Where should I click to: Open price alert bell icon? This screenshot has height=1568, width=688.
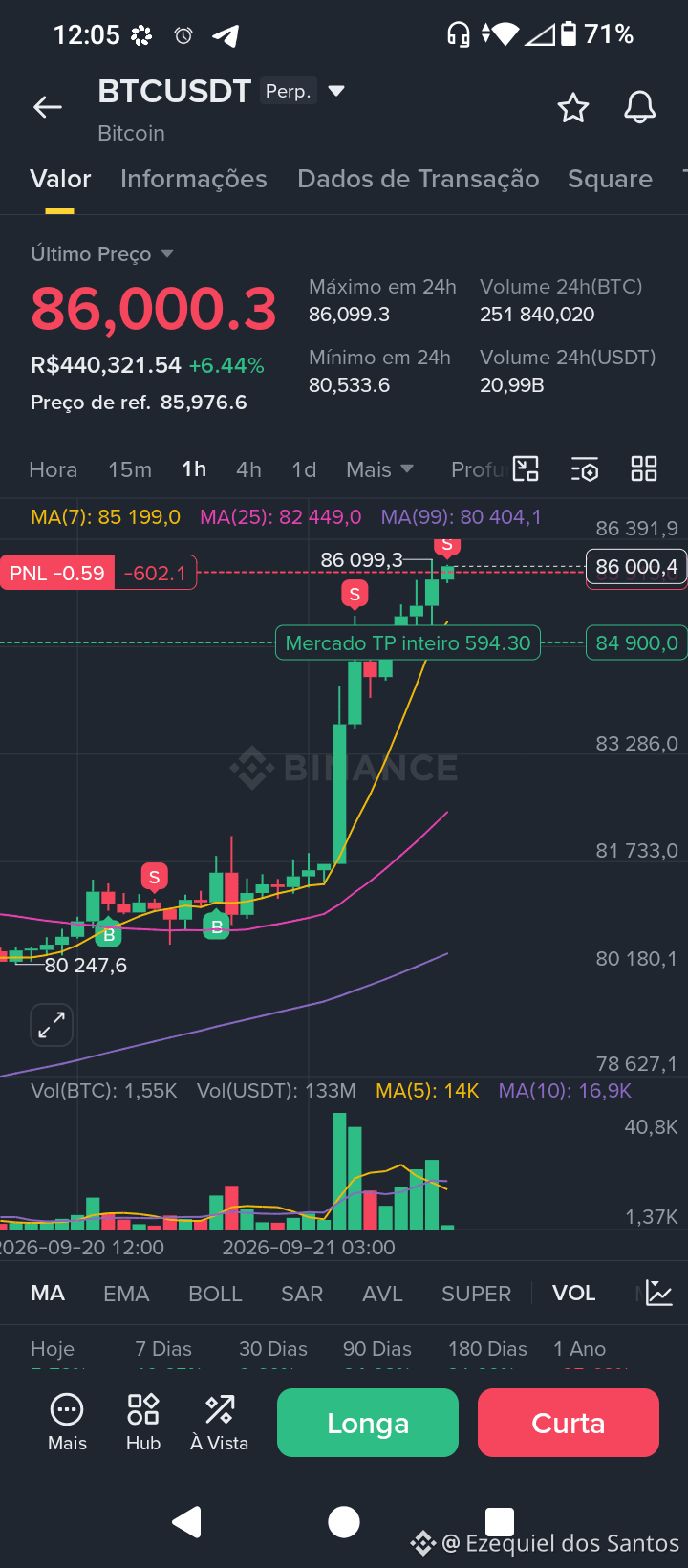(640, 107)
